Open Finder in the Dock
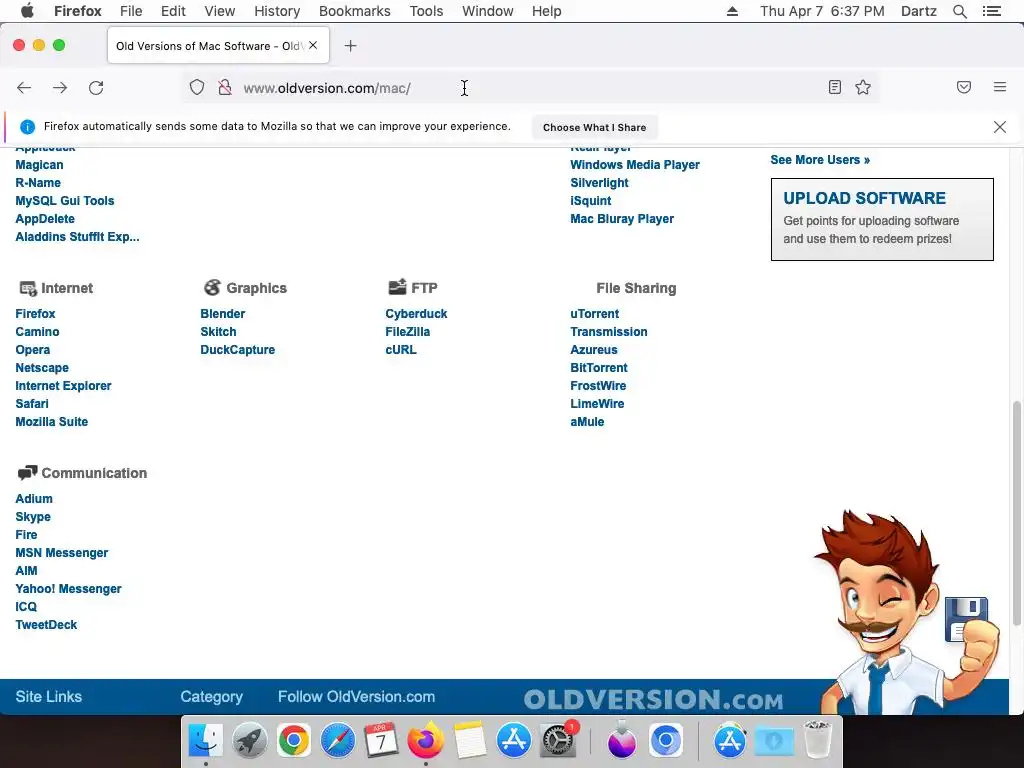The height and width of the screenshot is (768, 1024). (206, 741)
